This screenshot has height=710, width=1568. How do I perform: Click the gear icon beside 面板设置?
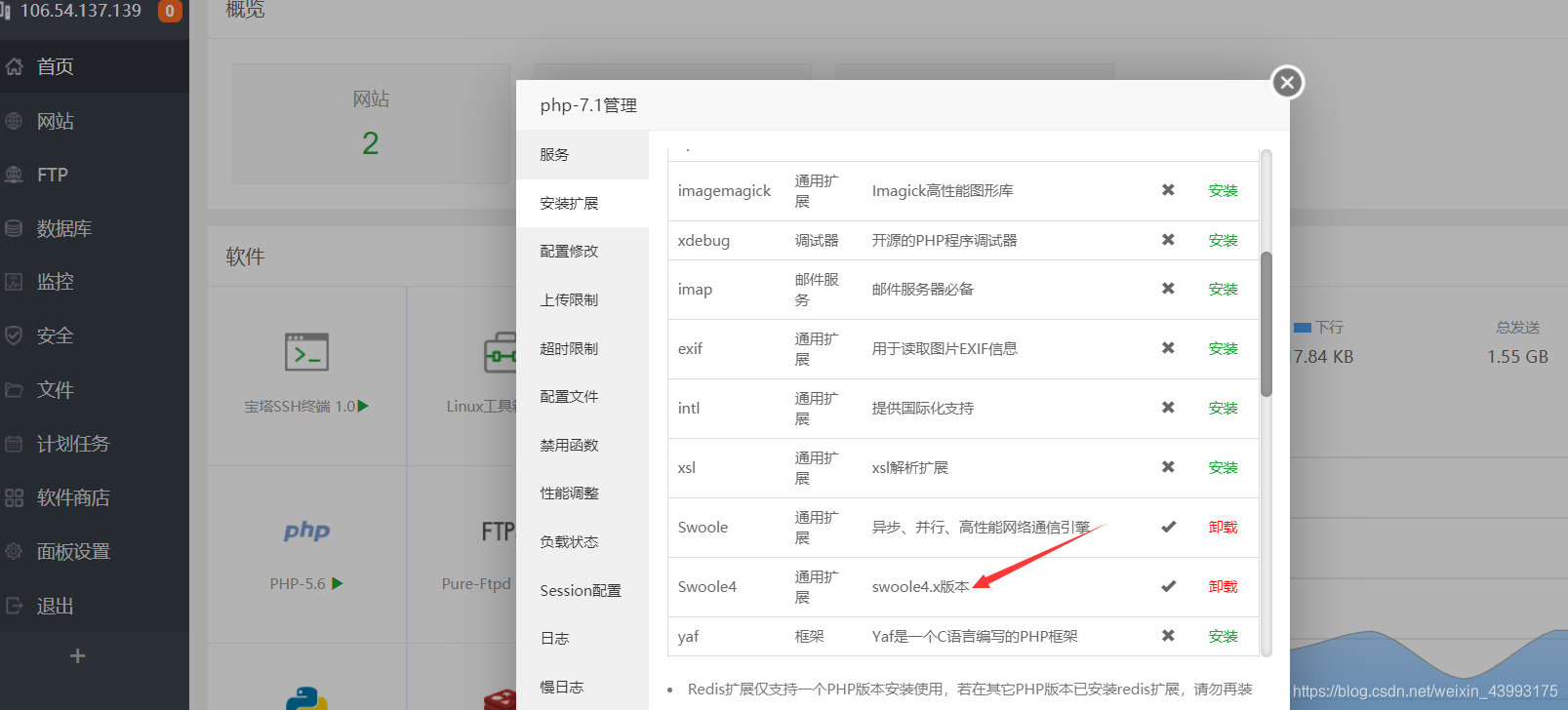coord(14,551)
